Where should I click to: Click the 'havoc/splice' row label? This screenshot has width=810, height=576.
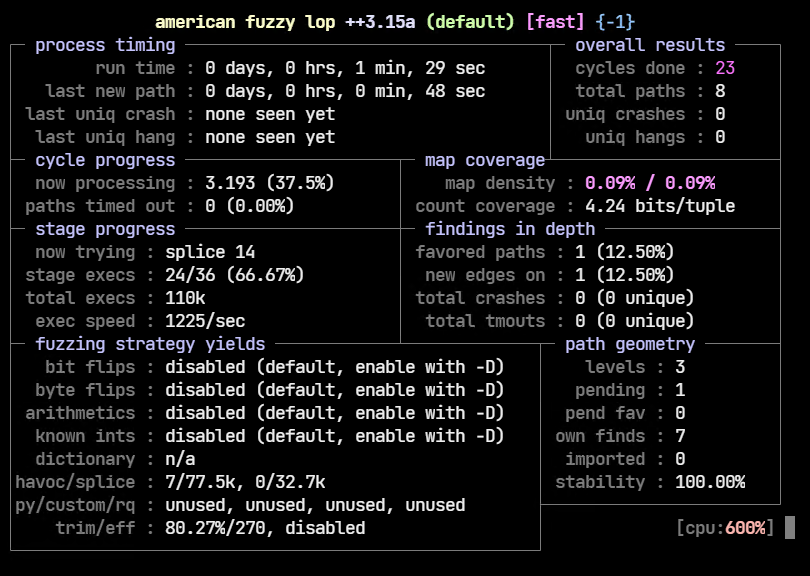75,482
